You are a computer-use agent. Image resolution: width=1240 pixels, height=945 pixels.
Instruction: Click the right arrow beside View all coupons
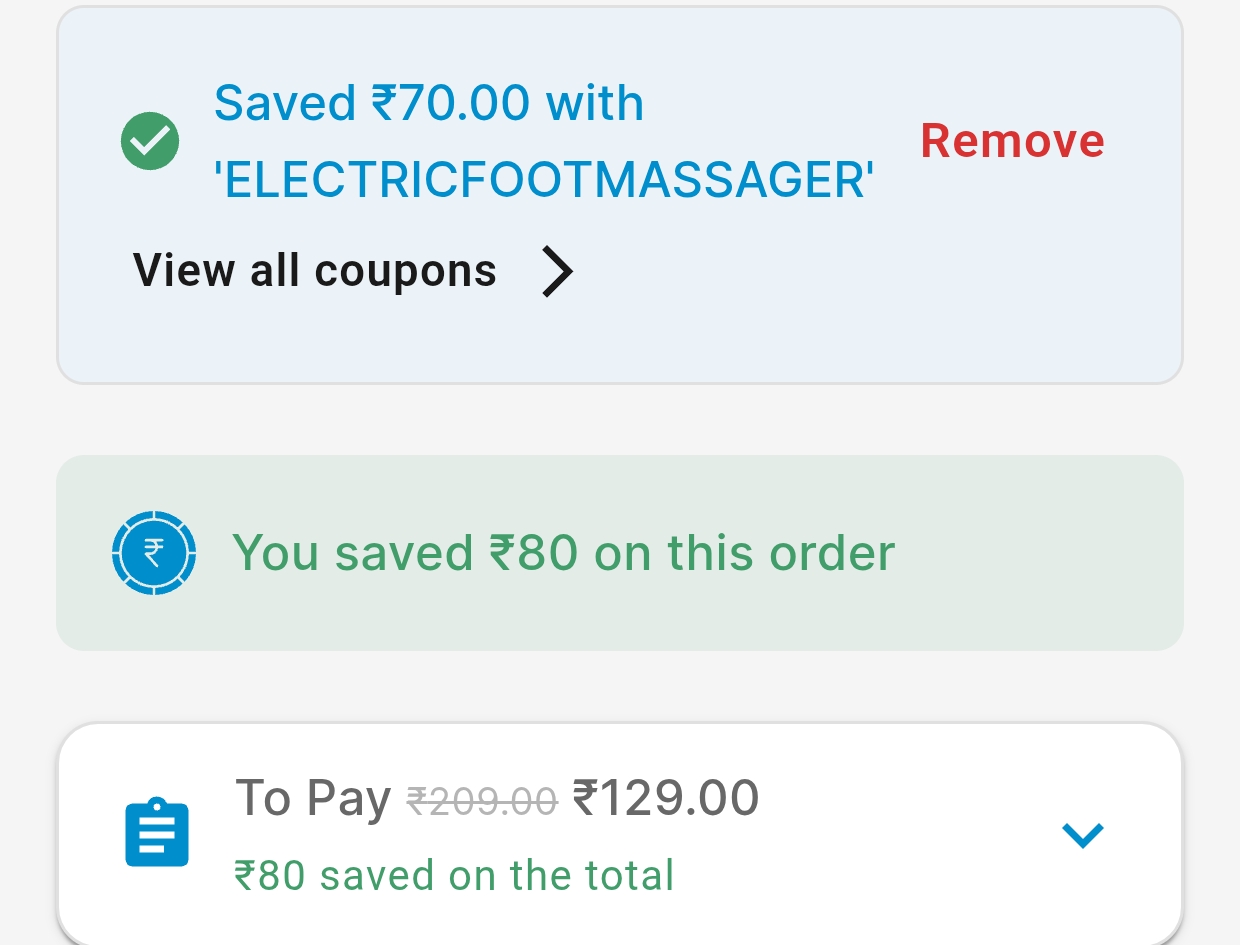click(x=557, y=272)
